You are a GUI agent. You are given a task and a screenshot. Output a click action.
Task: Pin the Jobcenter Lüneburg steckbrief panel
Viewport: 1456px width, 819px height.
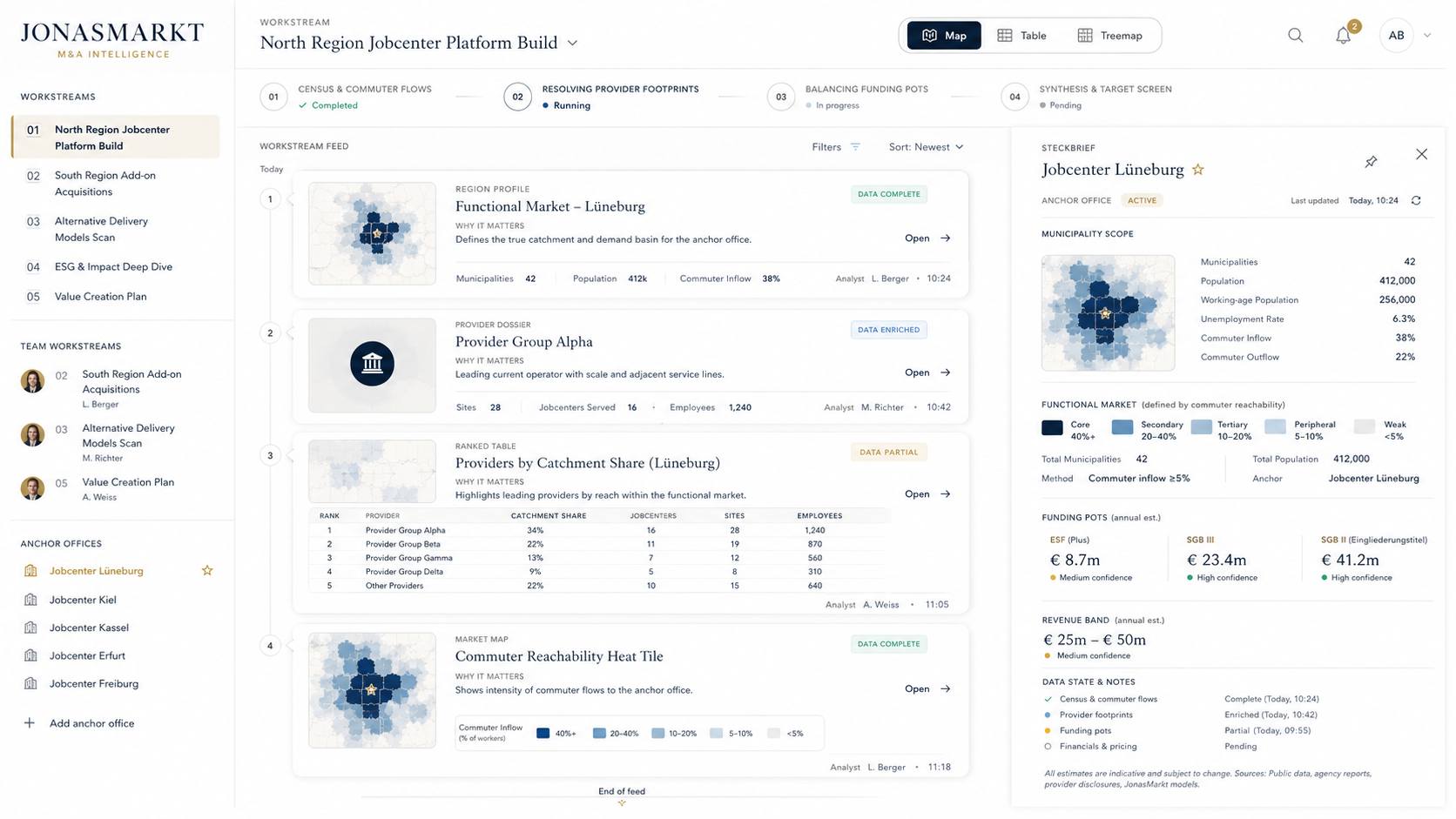(1371, 162)
